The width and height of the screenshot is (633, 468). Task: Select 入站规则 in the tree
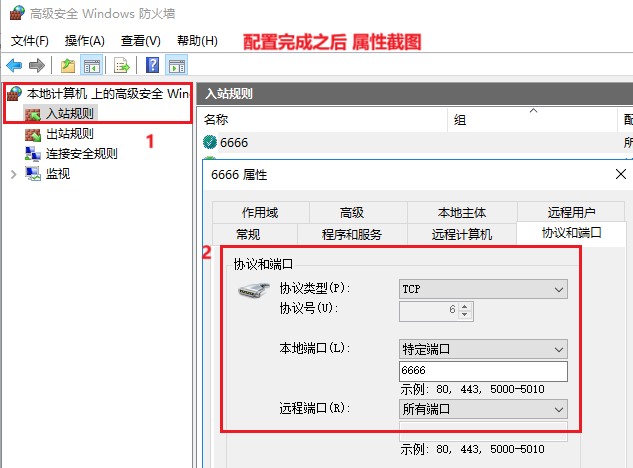(x=69, y=113)
